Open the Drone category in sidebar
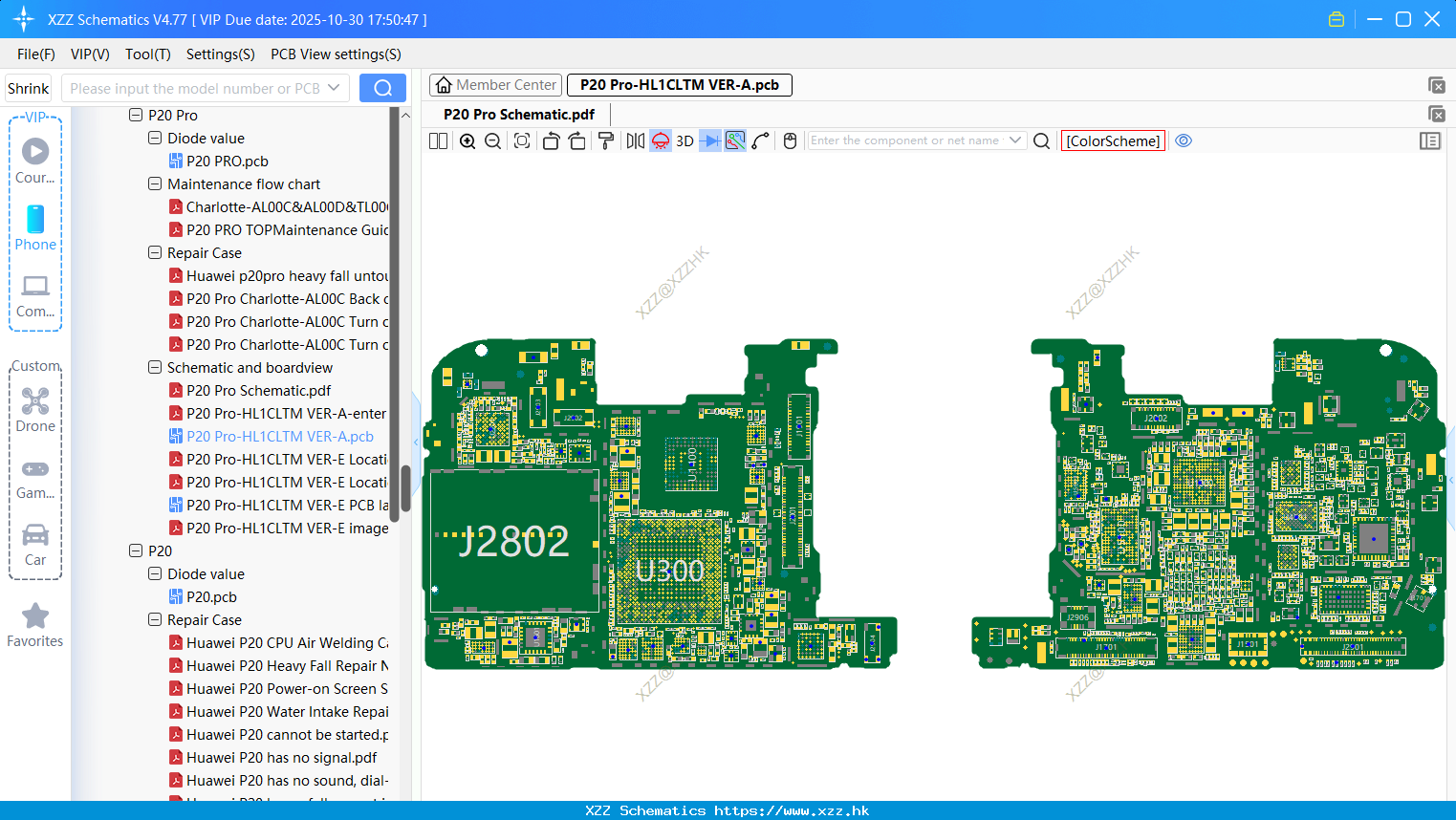Viewport: 1456px width, 820px height. point(35,410)
